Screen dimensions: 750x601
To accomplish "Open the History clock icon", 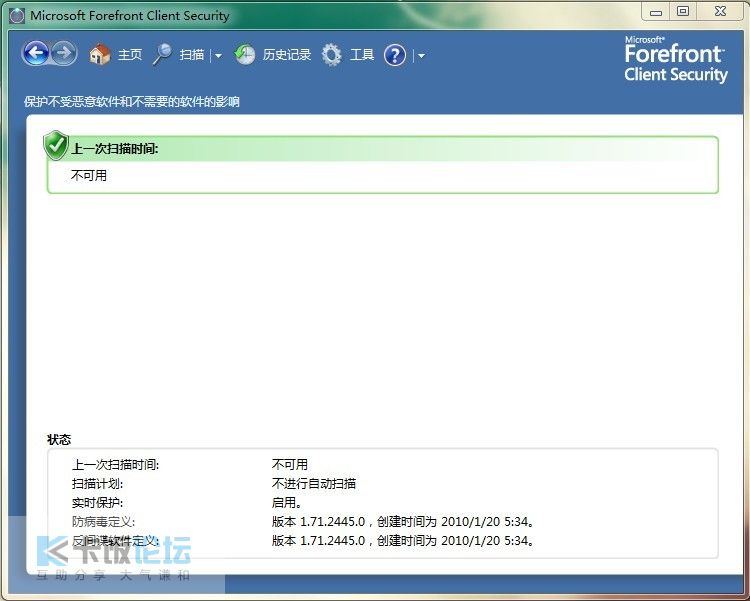I will [x=245, y=55].
